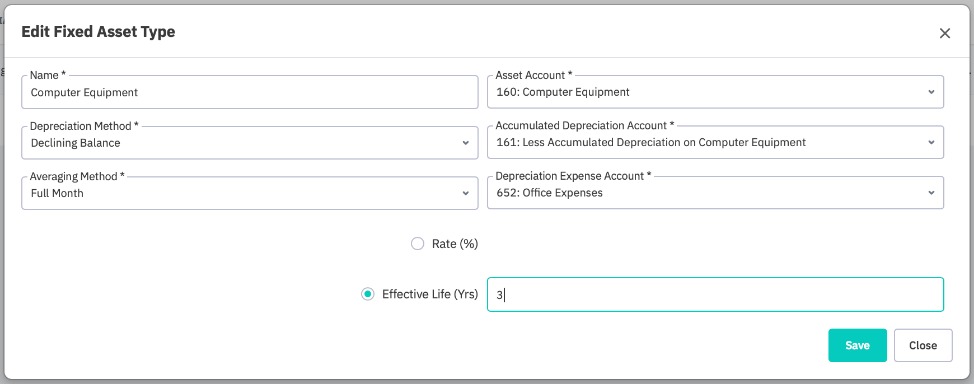Viewport: 974px width, 384px height.
Task: Open the Depreciation Method dropdown chevron
Action: coord(465,143)
